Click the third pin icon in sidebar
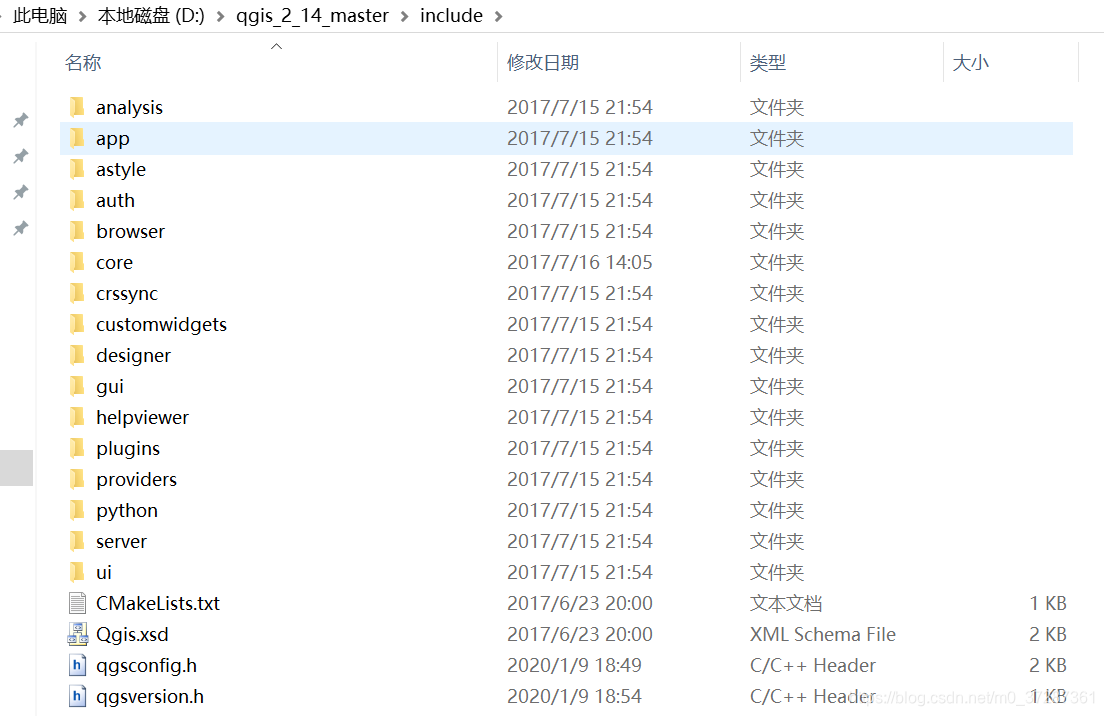 coord(21,192)
